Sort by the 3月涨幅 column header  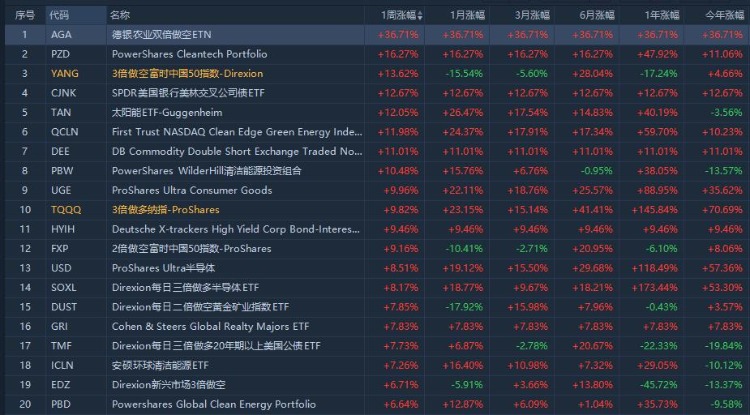[532, 15]
